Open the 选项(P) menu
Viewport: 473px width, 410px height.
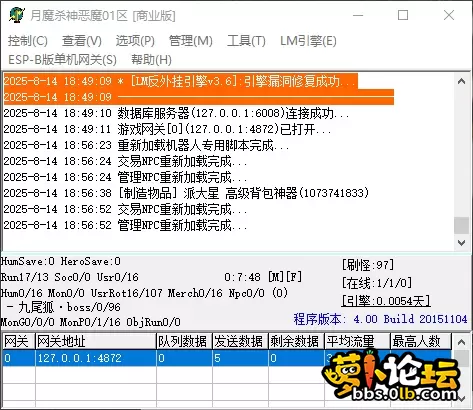(x=135, y=41)
